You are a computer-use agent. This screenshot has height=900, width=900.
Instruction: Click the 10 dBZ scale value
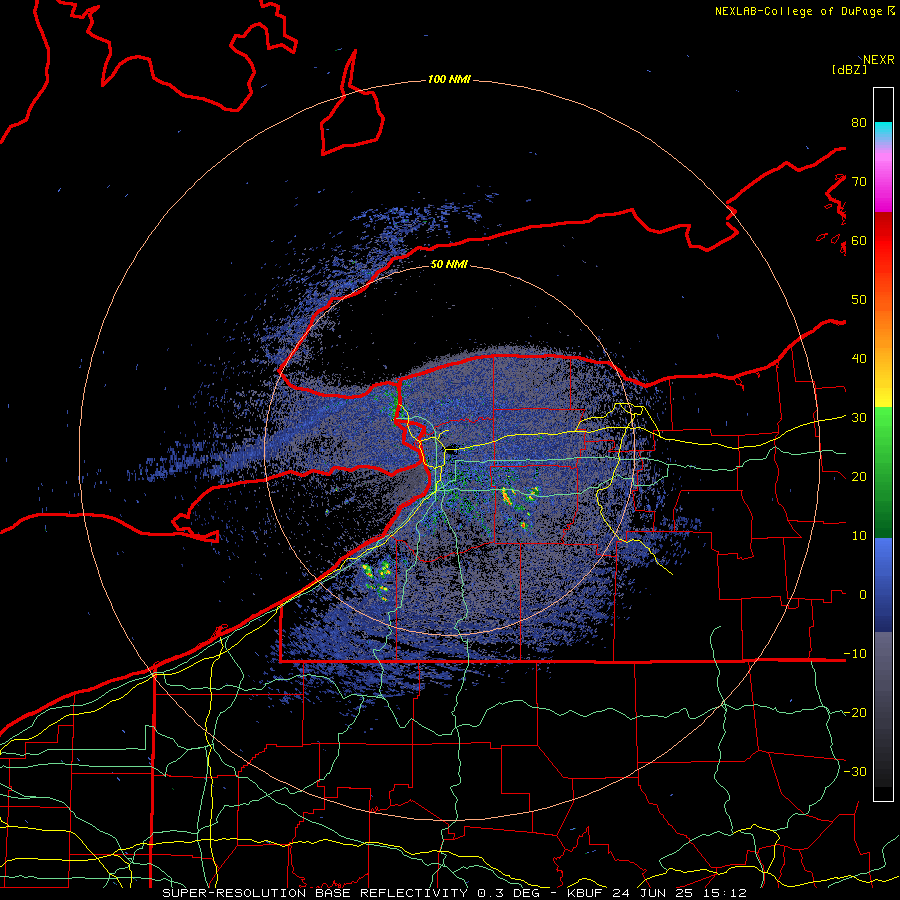point(859,536)
